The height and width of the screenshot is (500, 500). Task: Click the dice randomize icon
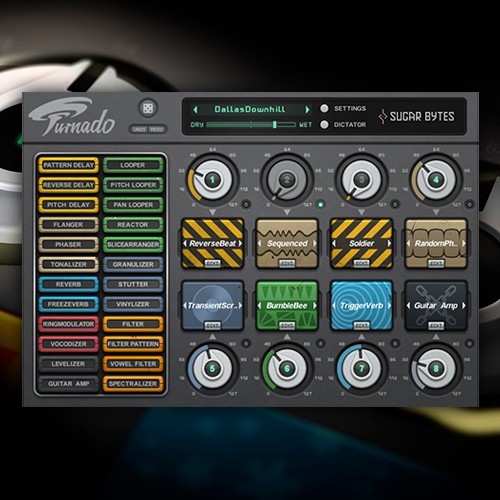[148, 108]
